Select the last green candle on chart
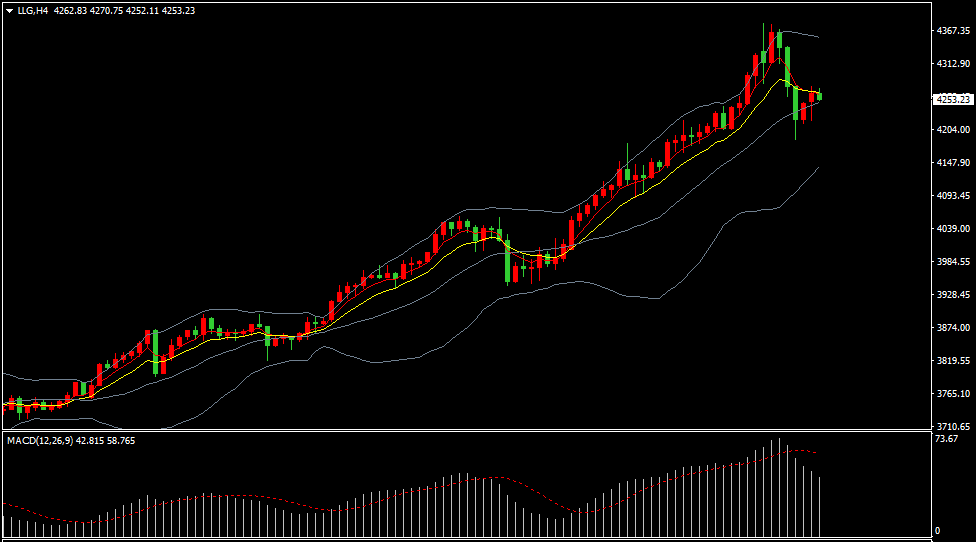 click(820, 96)
